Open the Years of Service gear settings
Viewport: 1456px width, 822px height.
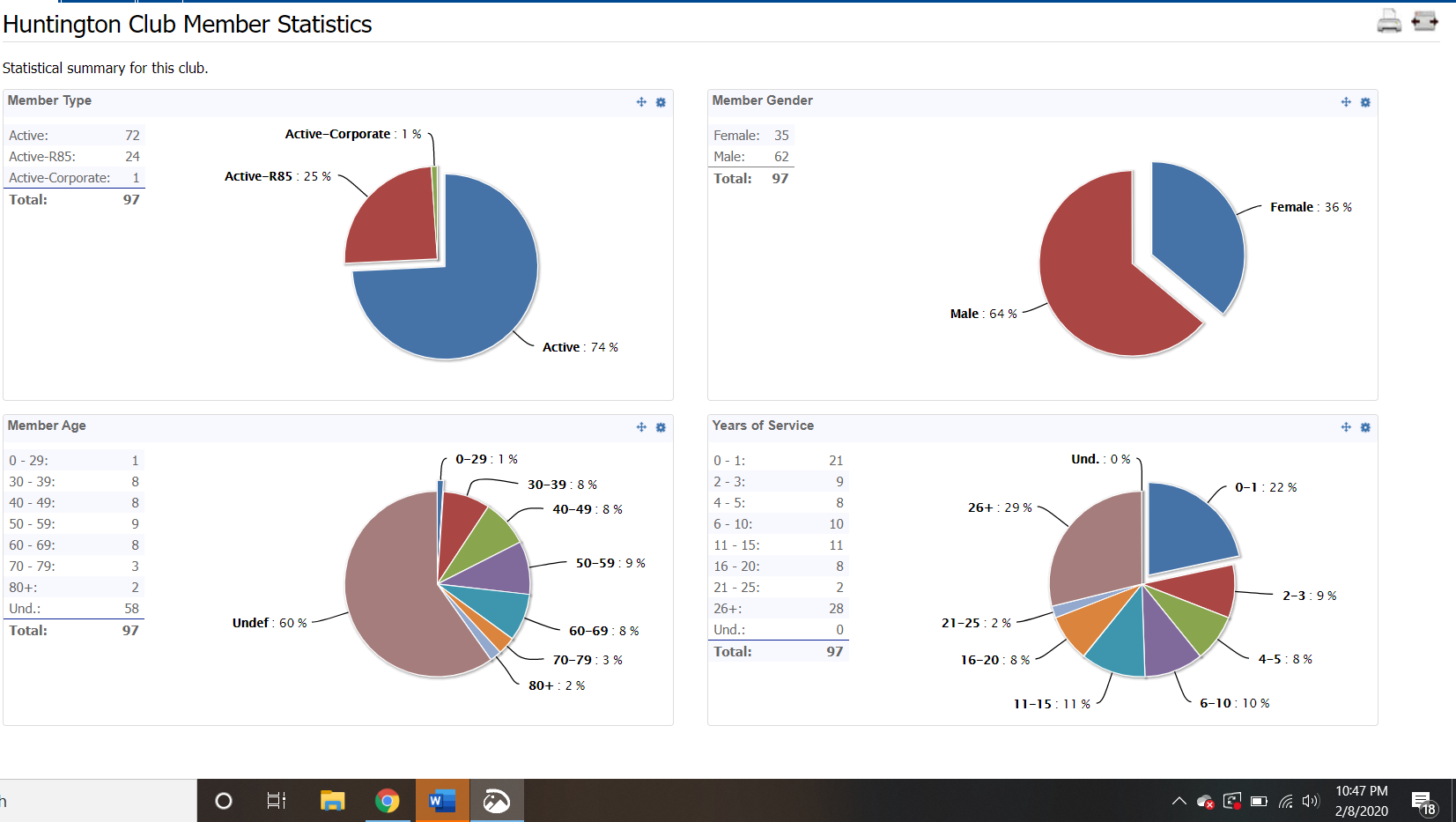pos(1365,427)
